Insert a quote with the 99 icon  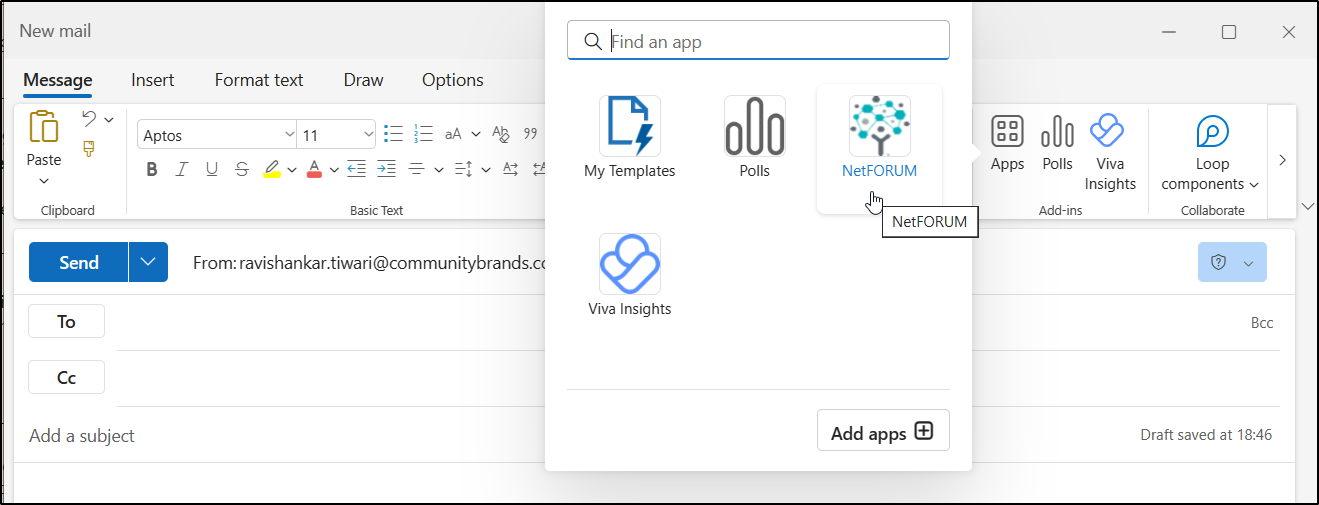[x=531, y=134]
